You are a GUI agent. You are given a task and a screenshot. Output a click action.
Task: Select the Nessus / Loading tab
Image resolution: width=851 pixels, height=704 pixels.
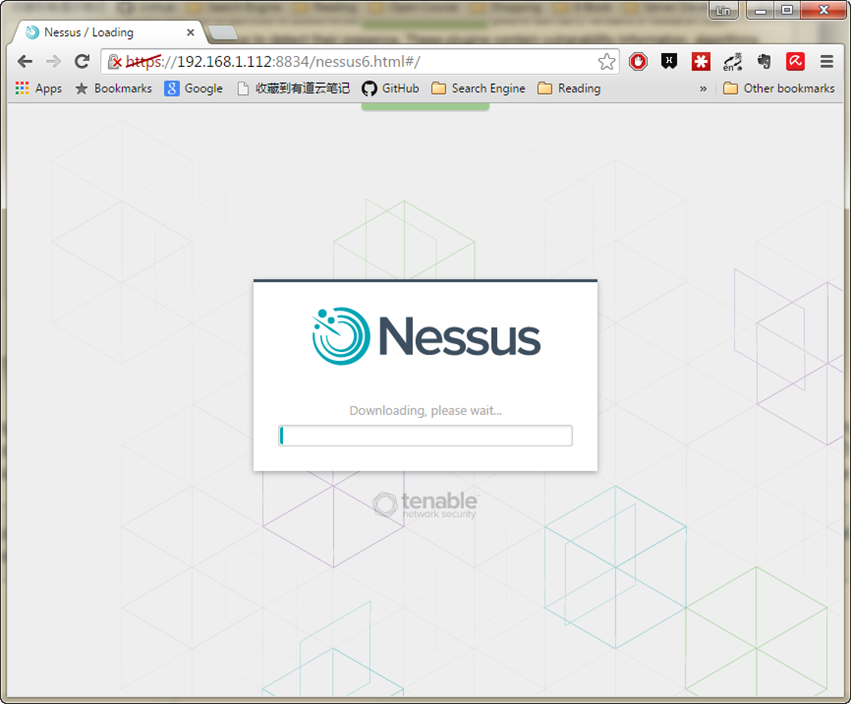pos(109,33)
